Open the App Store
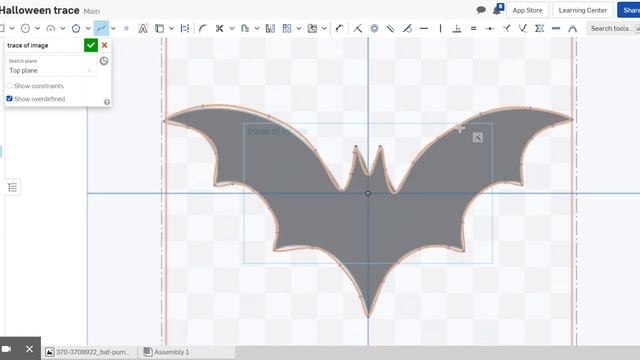The width and height of the screenshot is (640, 360). tap(527, 10)
